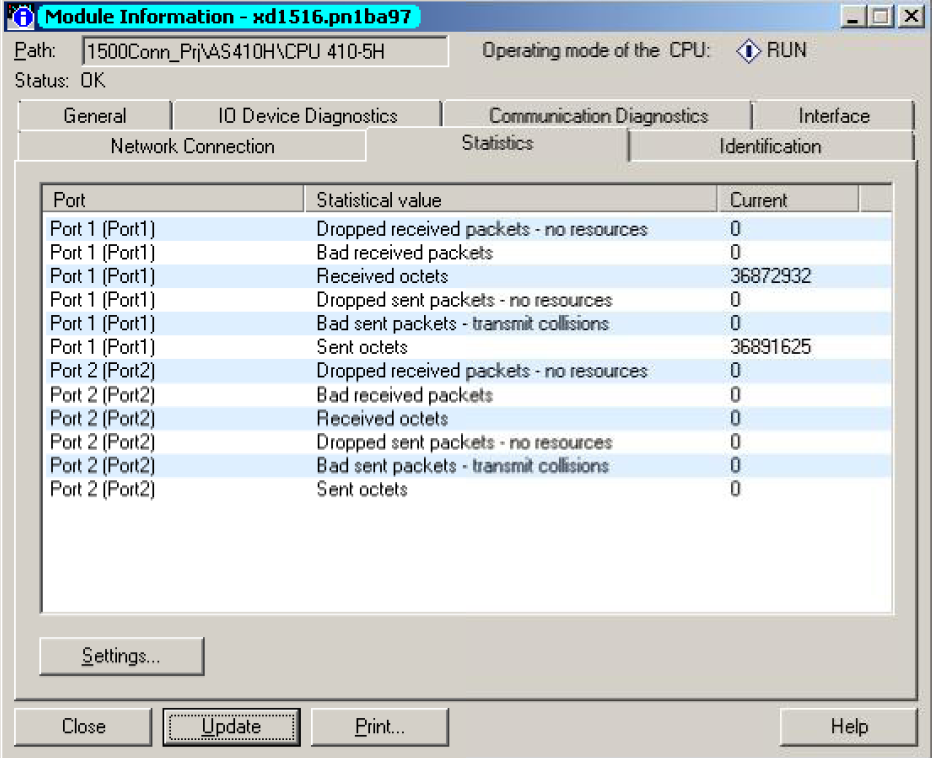Image resolution: width=932 pixels, height=758 pixels.
Task: Show the Identification tab
Action: 770,146
